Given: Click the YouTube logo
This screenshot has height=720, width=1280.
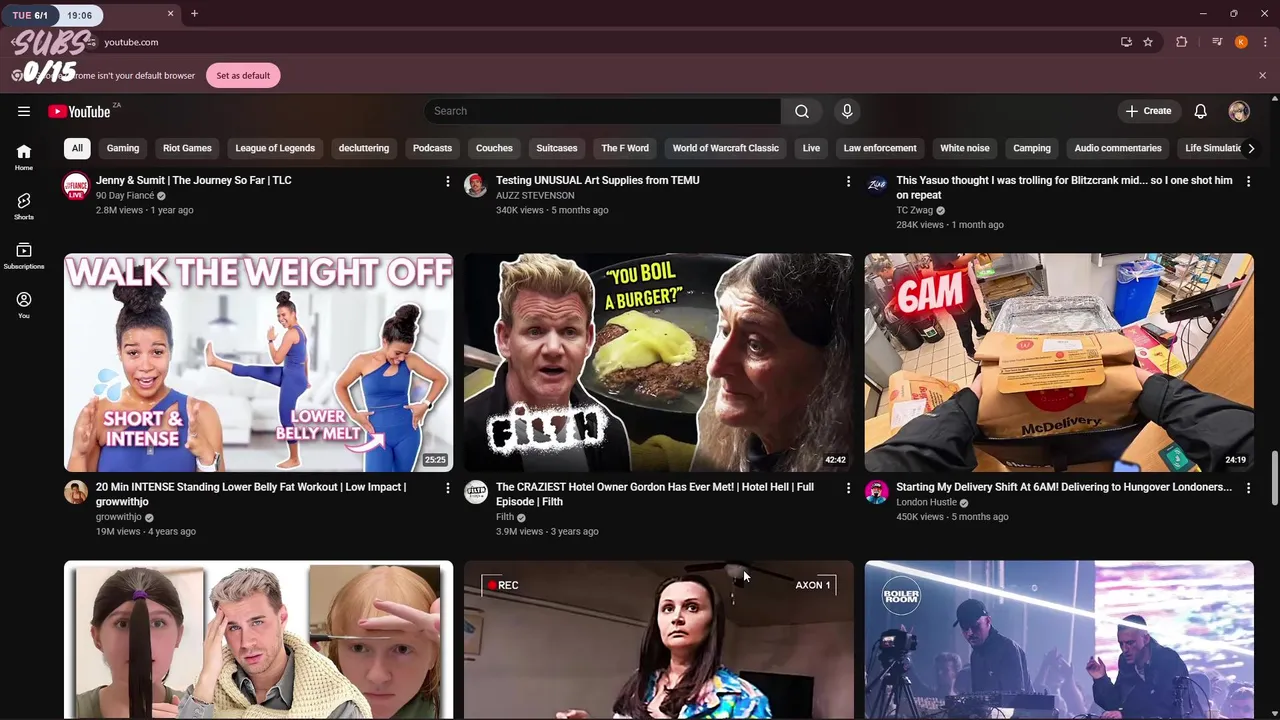Looking at the screenshot, I should click(79, 111).
